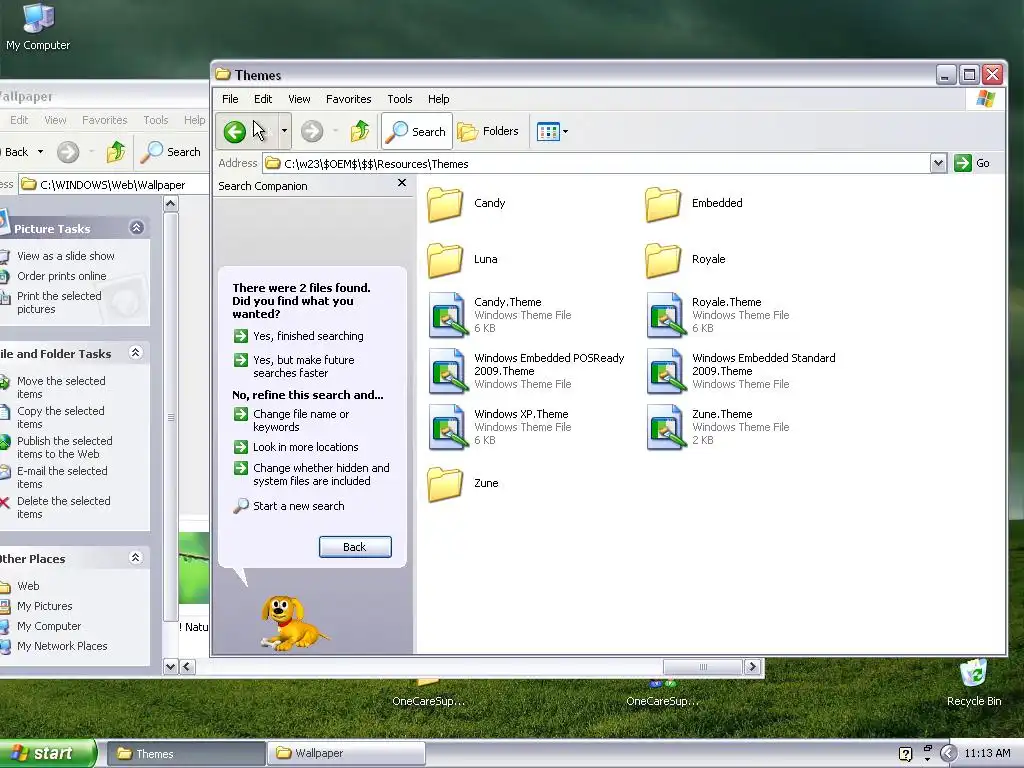Click the Themes taskbar button
Viewport: 1024px width, 768px height.
click(x=186, y=754)
